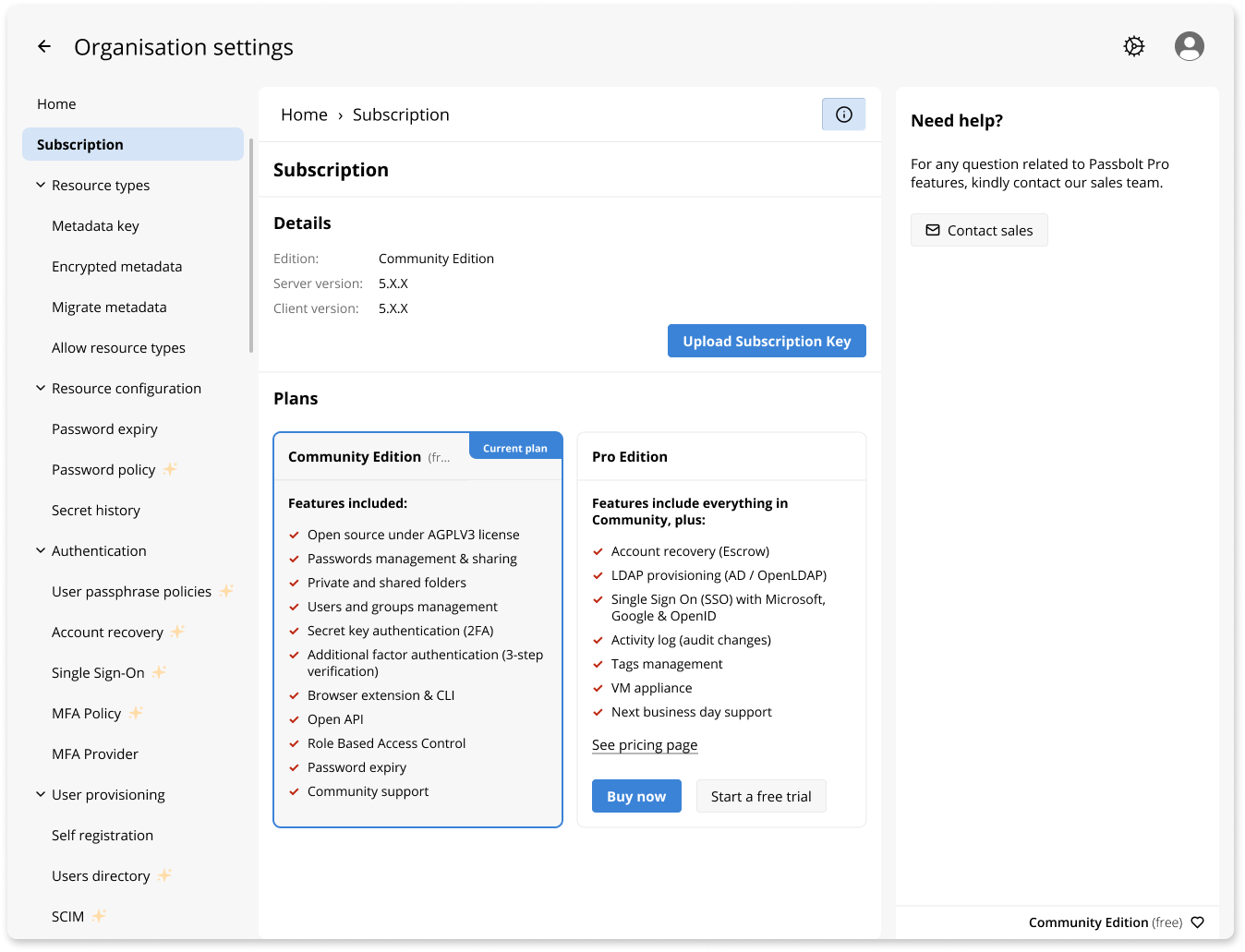Click Start a free trial button

coord(761,796)
